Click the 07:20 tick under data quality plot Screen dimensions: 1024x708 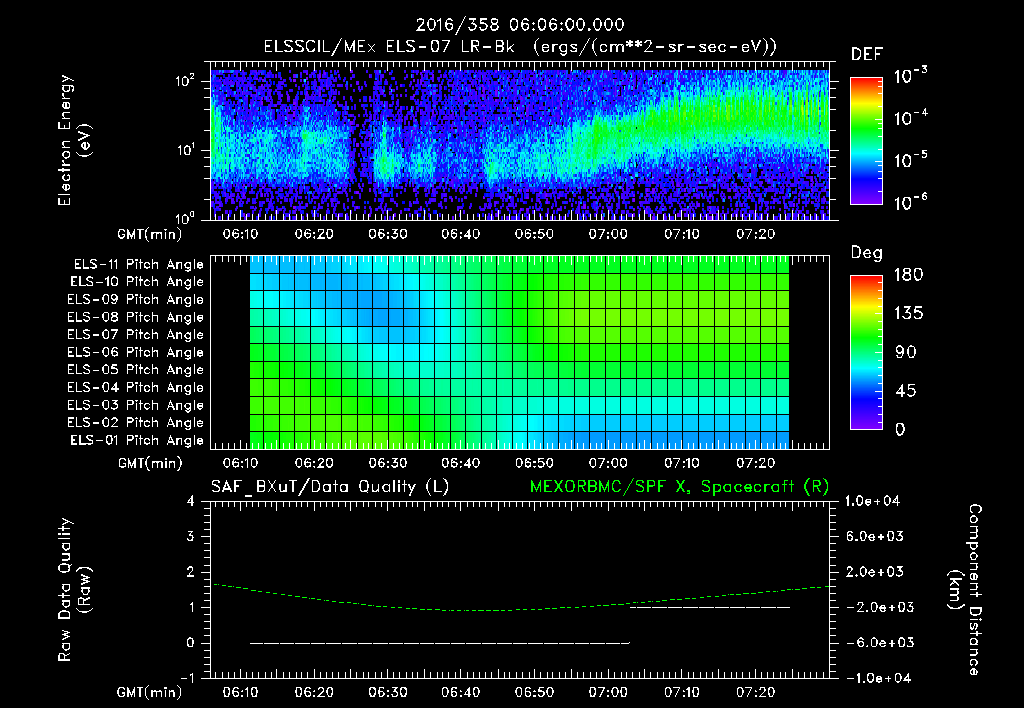pyautogui.click(x=756, y=692)
